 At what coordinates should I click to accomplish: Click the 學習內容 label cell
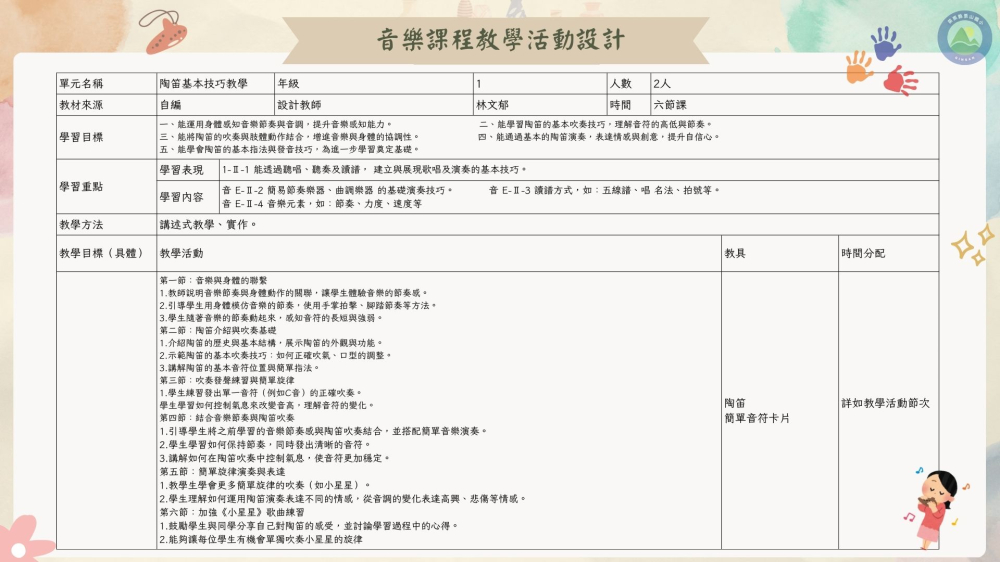[188, 197]
